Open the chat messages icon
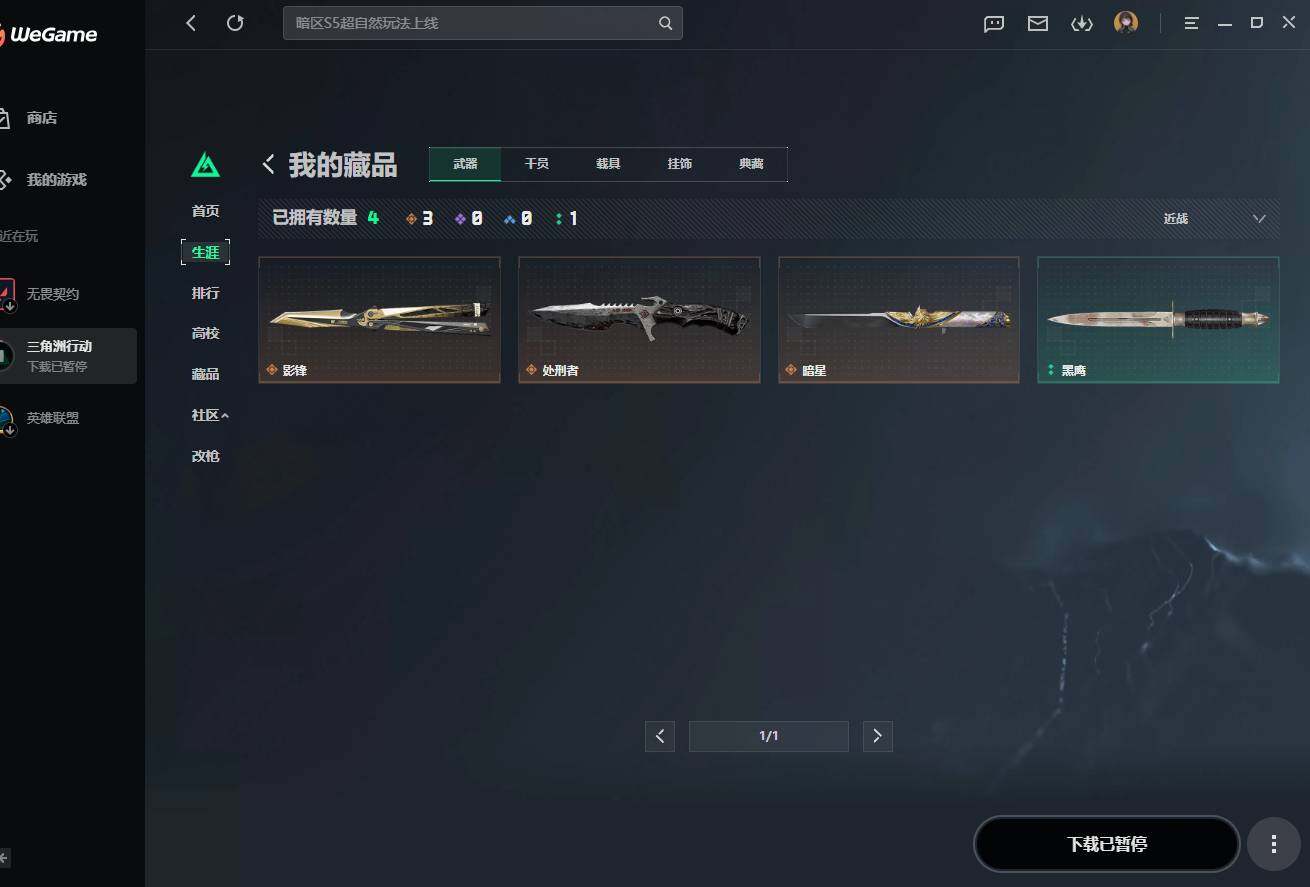 tap(994, 24)
